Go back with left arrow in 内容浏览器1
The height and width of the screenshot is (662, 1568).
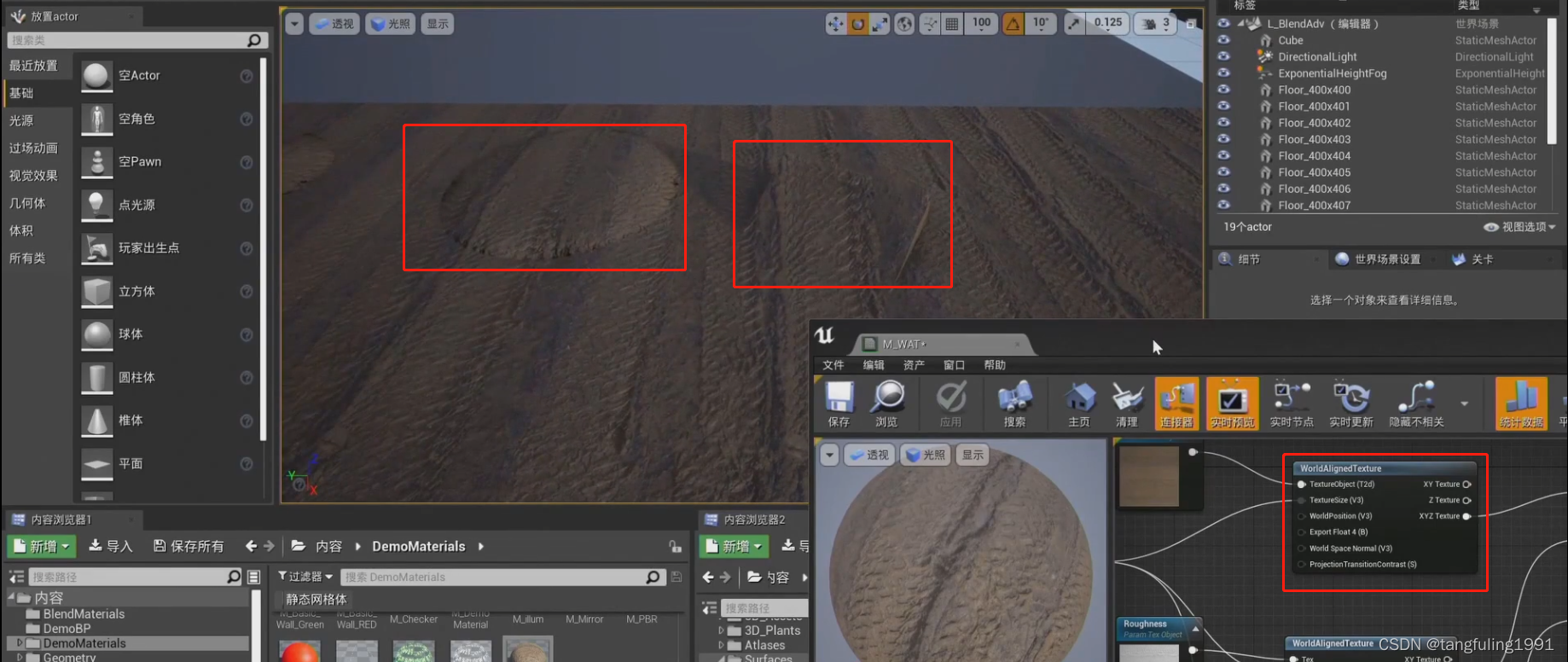pos(251,546)
